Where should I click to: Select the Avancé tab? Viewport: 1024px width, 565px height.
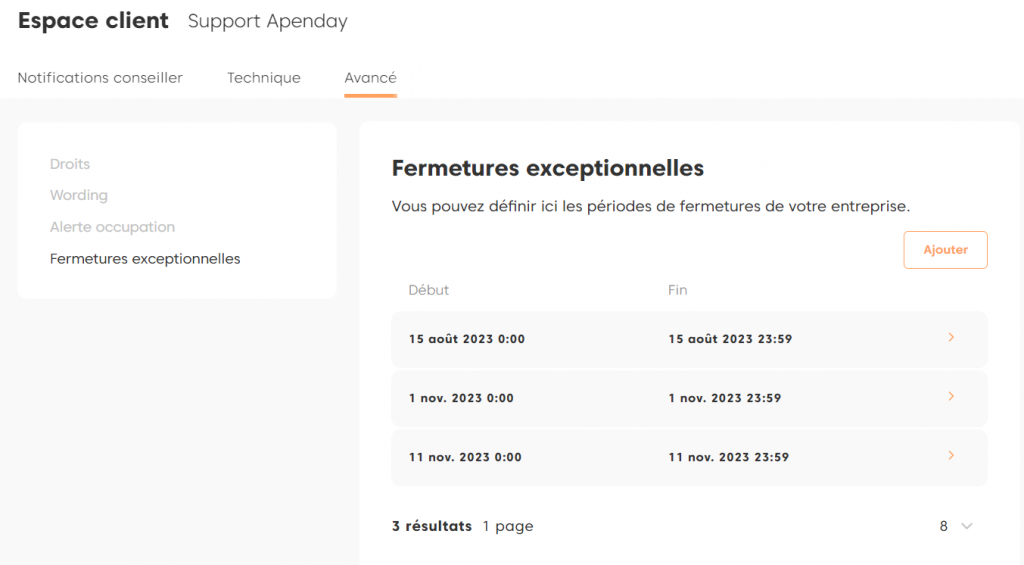pyautogui.click(x=370, y=78)
